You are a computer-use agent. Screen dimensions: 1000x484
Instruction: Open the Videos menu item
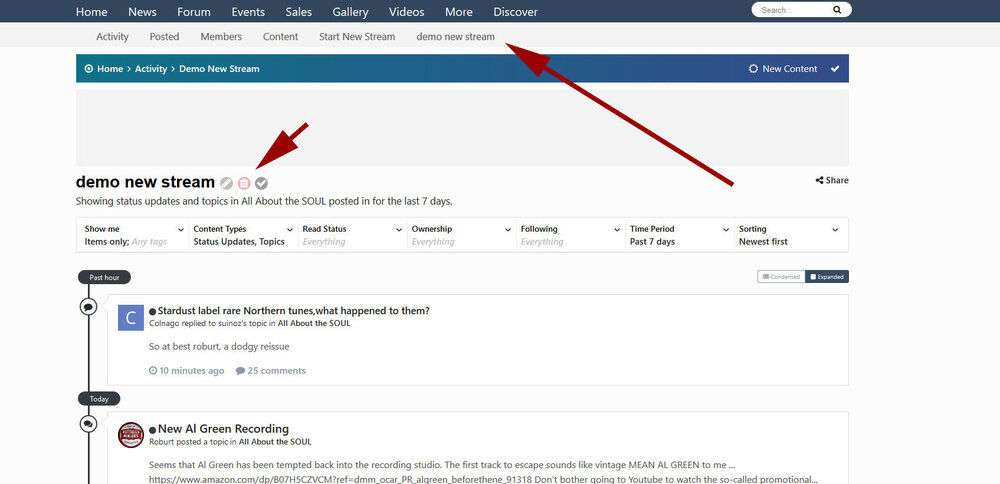coord(406,11)
